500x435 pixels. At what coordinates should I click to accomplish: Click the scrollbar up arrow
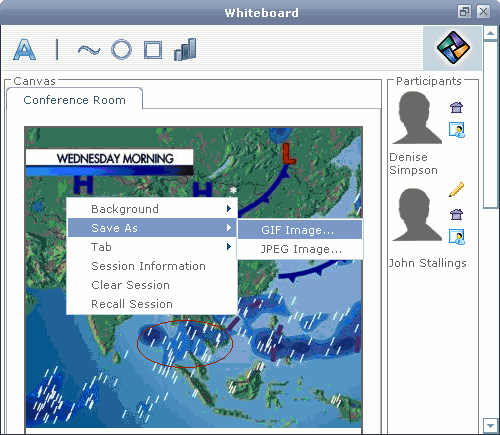coord(490,33)
